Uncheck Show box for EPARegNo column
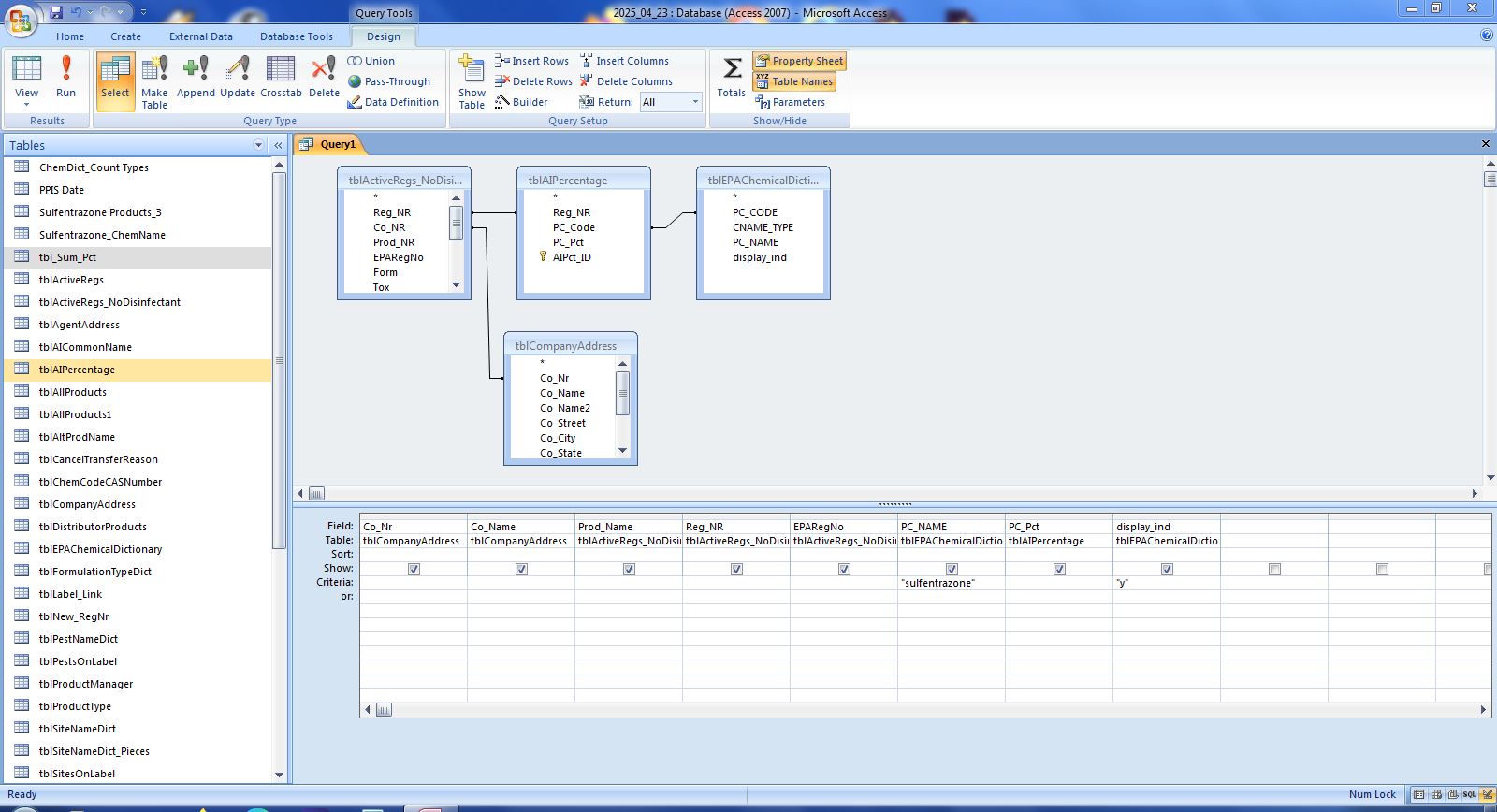Screen dimensions: 1497x812 (844, 569)
